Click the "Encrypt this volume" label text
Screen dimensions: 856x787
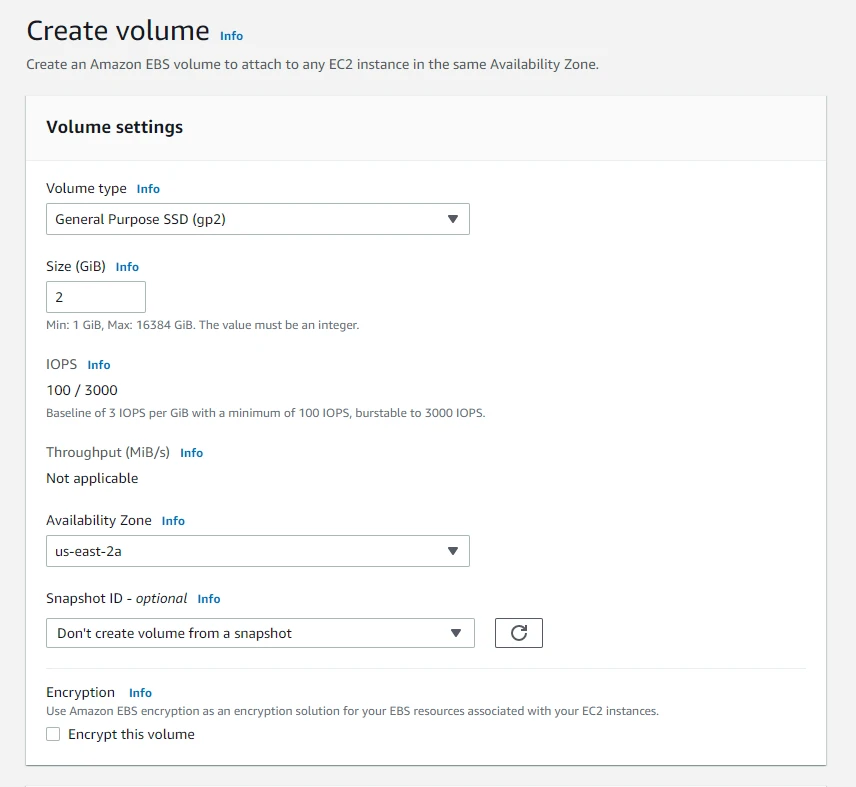tap(131, 735)
